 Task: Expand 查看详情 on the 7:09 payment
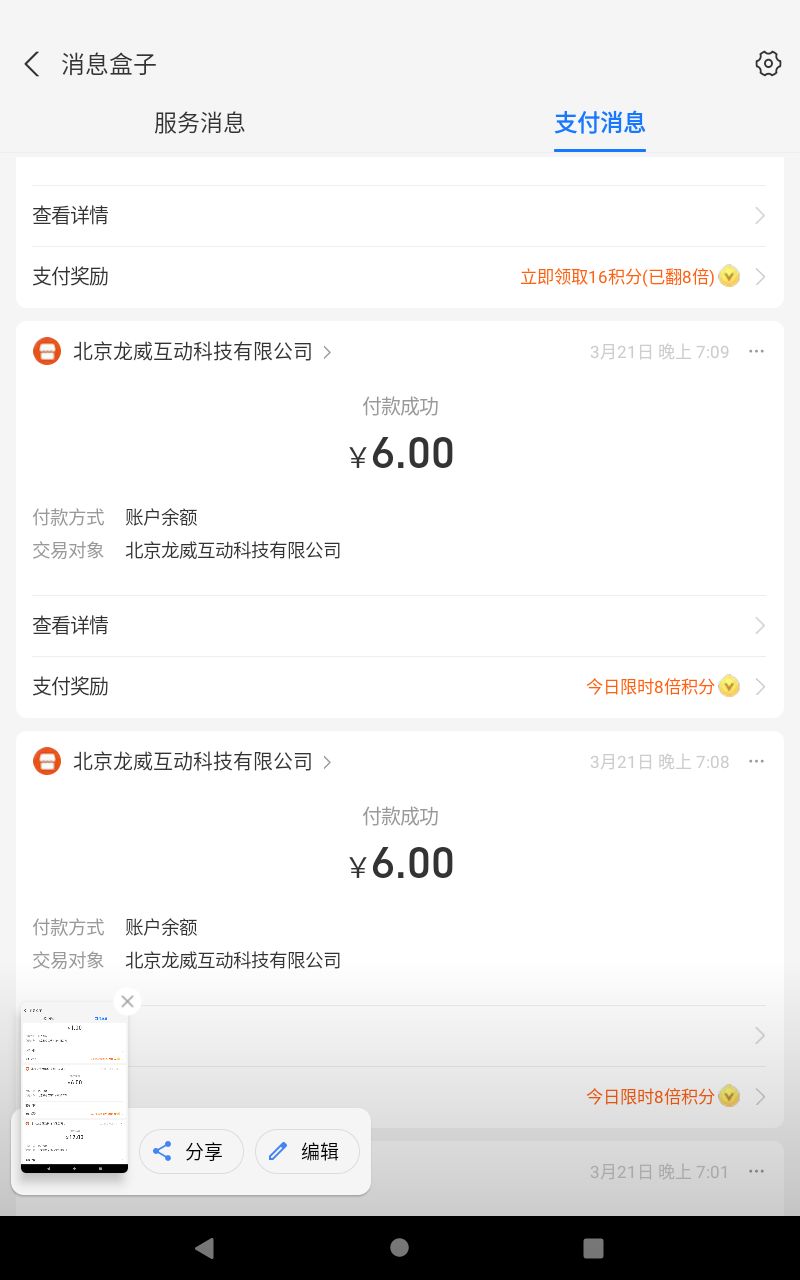pos(399,626)
